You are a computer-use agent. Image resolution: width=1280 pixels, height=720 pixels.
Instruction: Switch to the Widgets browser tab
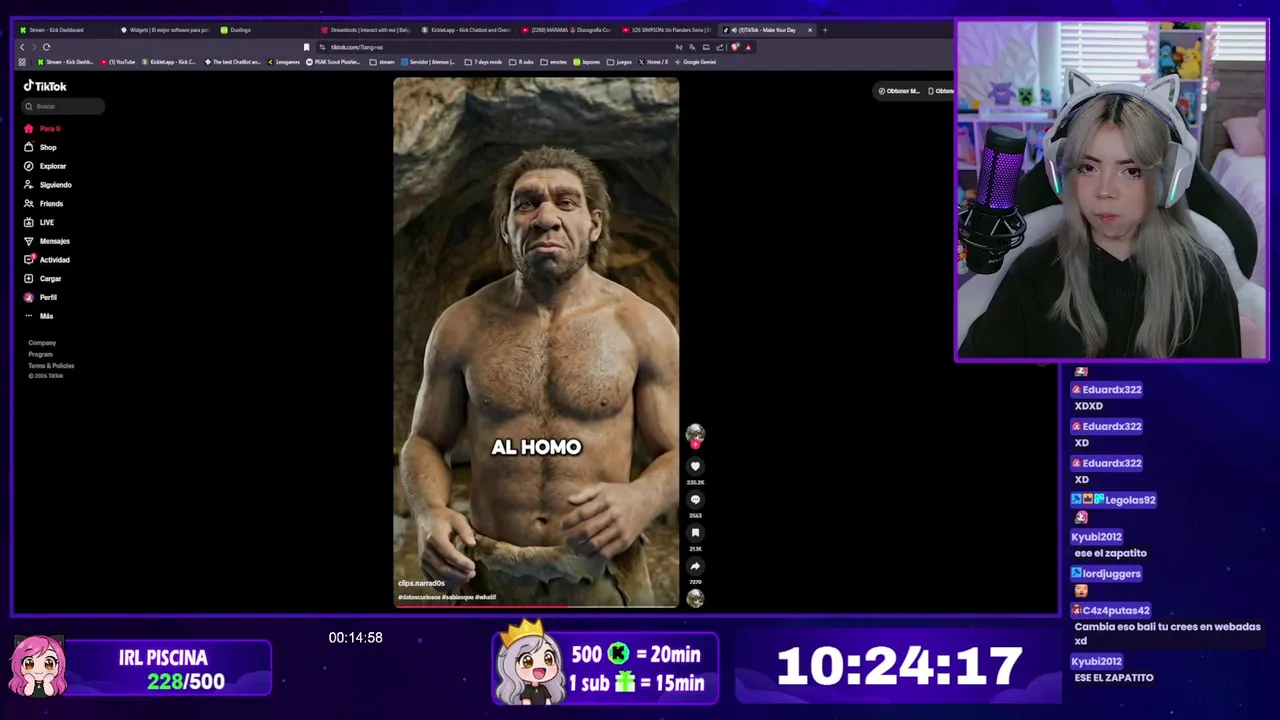click(165, 30)
